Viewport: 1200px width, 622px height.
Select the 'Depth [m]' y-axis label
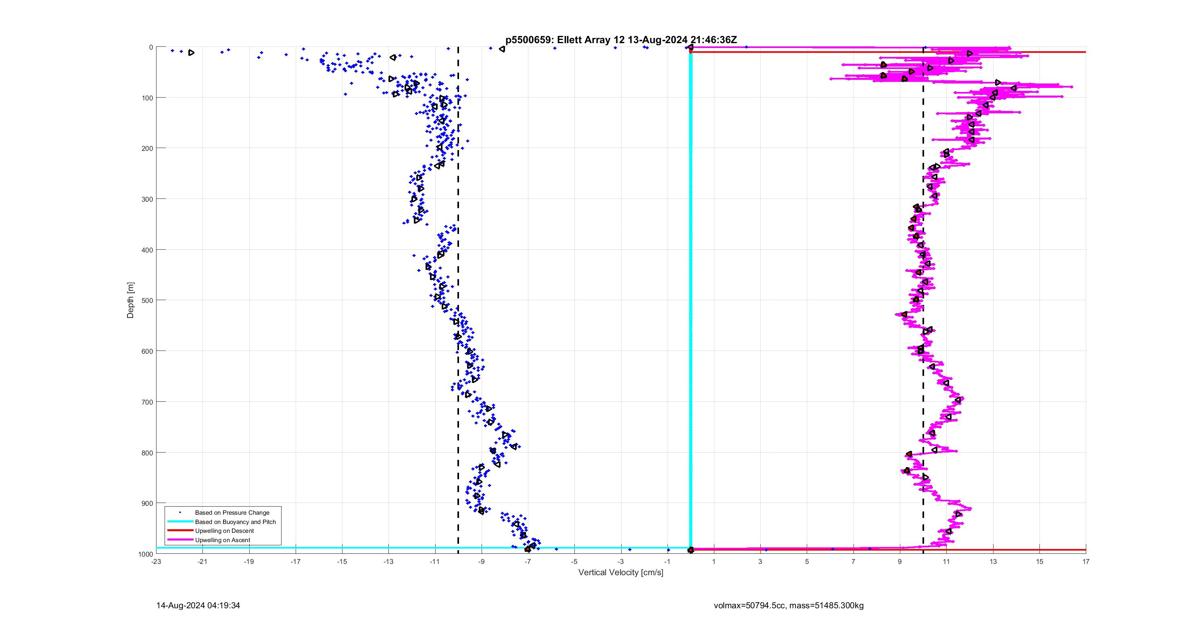tap(131, 300)
